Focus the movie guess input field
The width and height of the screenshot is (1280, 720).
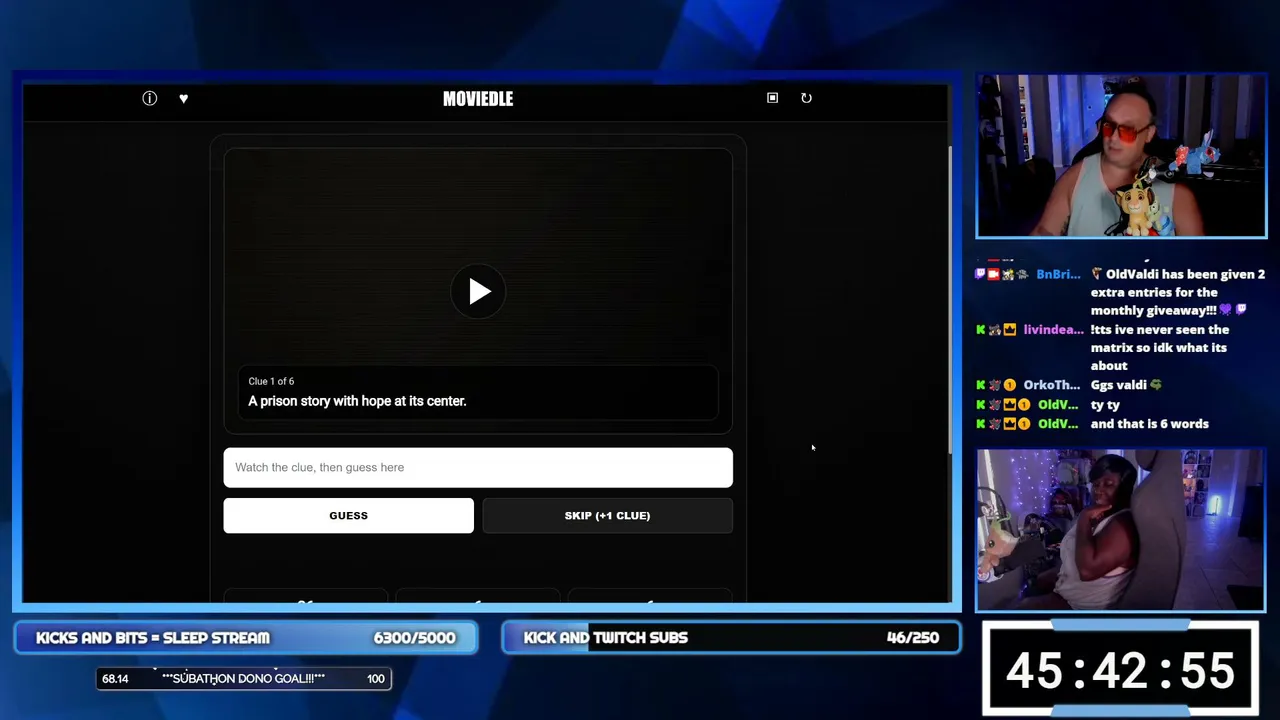478,467
